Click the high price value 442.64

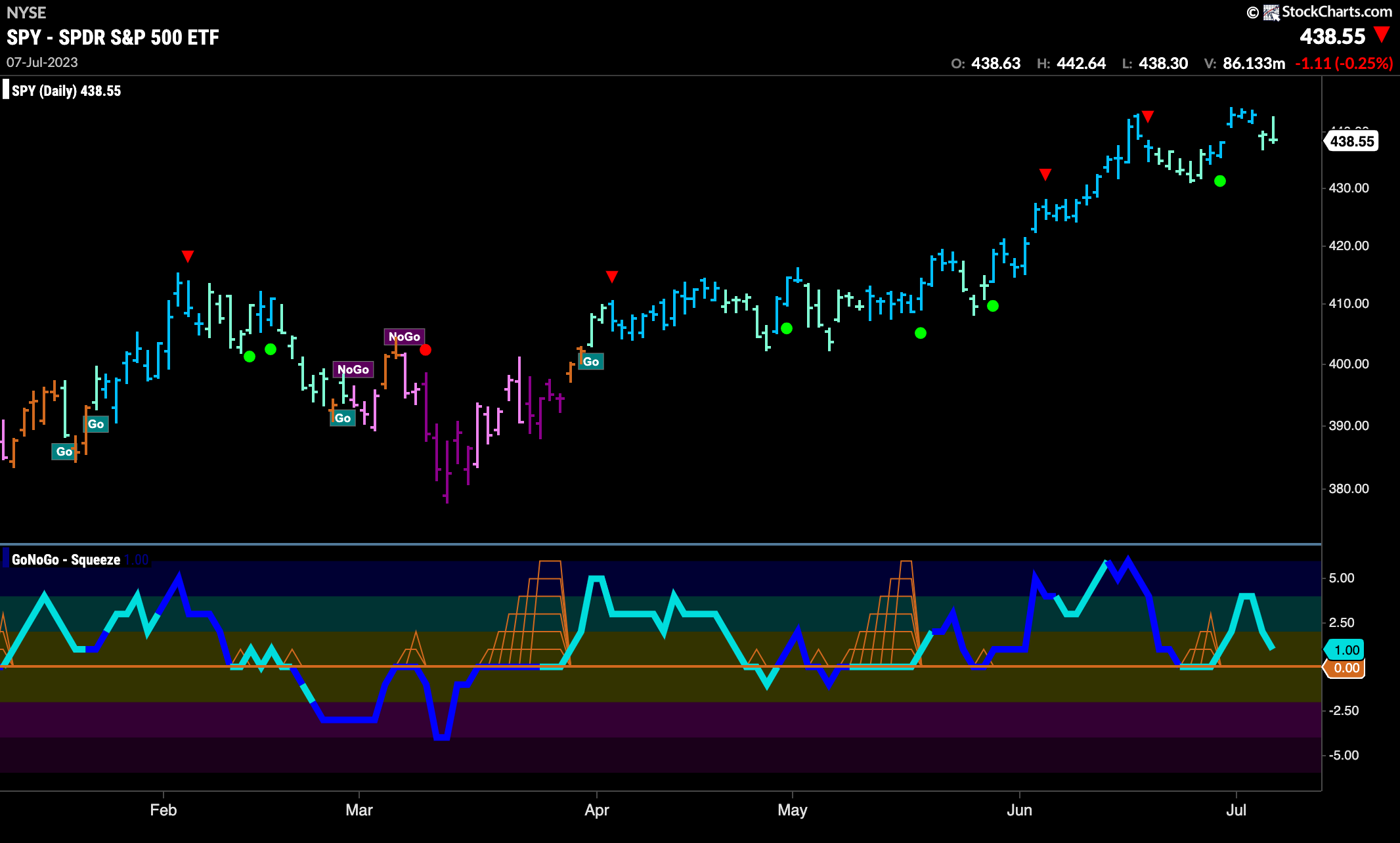click(1081, 64)
